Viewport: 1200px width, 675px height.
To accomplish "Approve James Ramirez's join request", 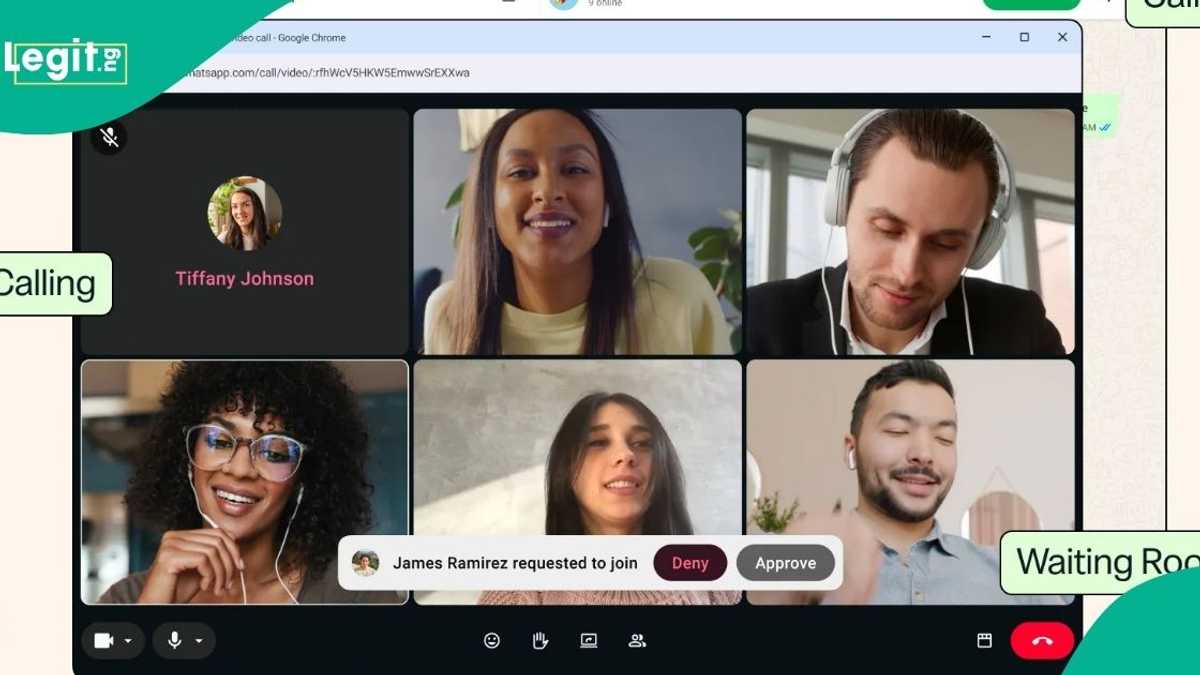I will coord(785,563).
